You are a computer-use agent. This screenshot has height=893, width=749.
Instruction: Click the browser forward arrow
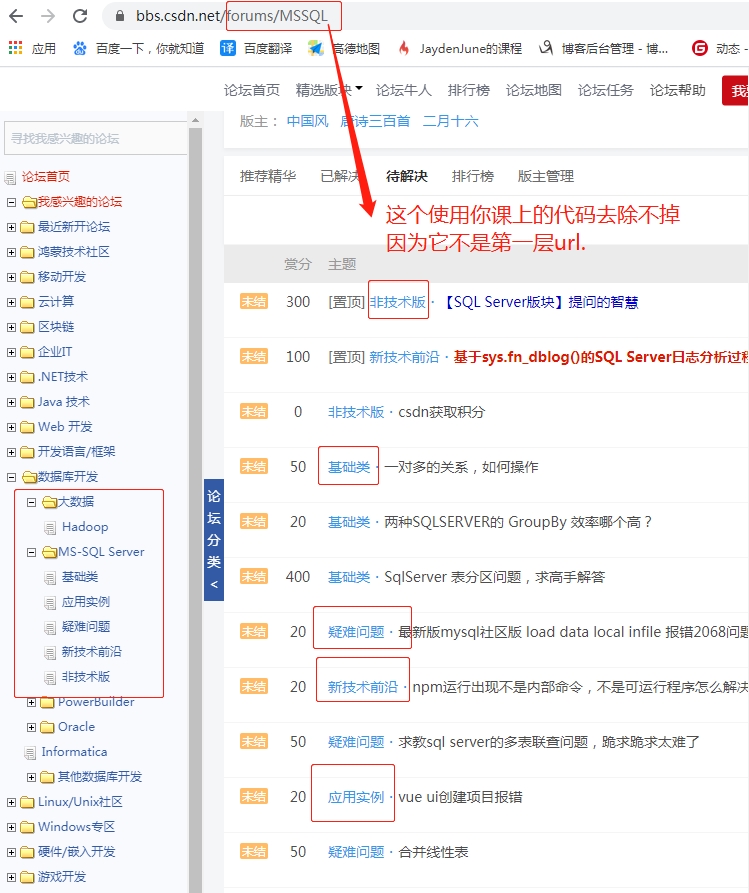[x=48, y=15]
